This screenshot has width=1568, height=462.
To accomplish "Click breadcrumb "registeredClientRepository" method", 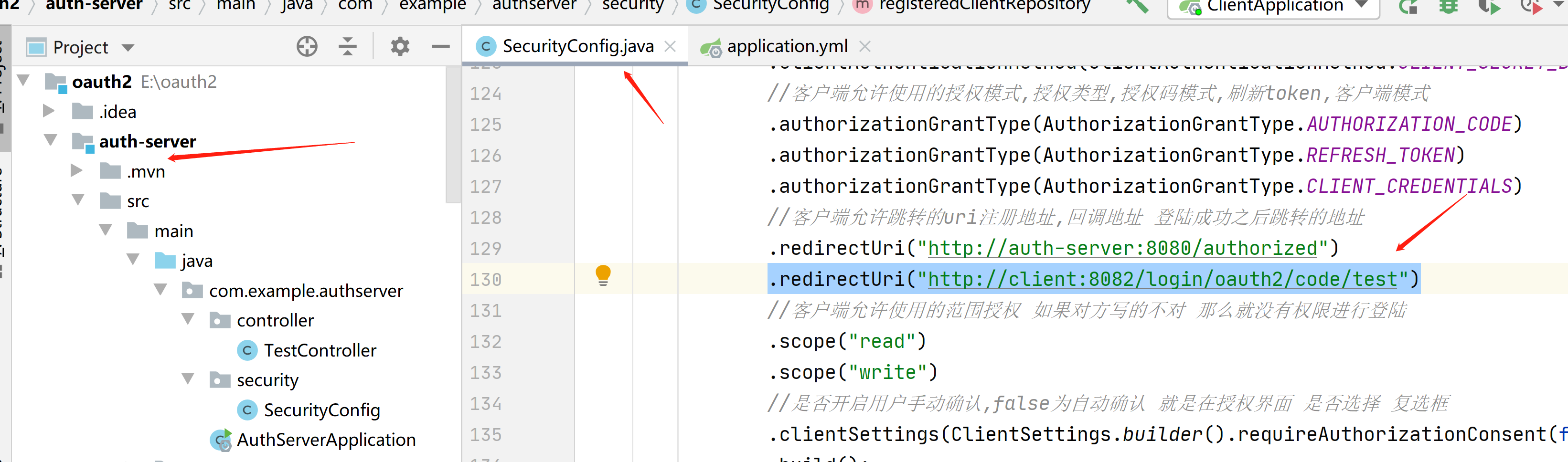I will coord(984,6).
